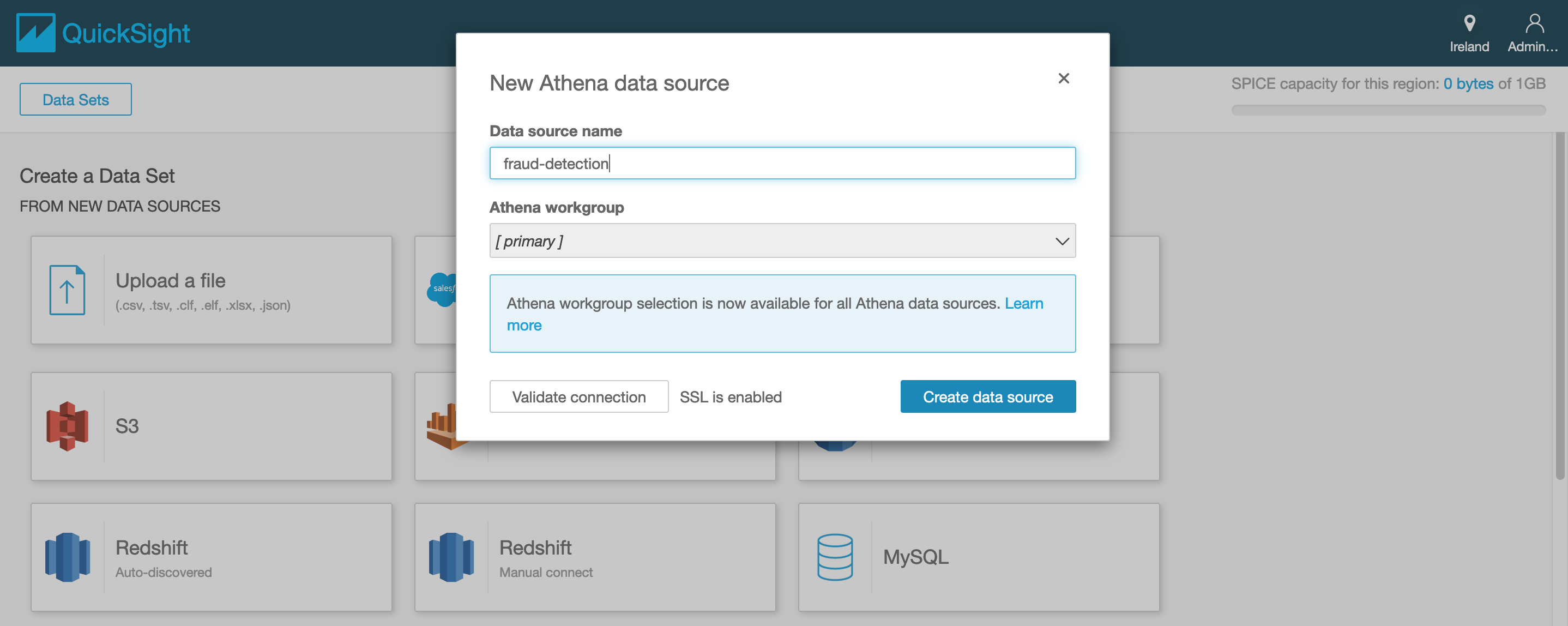Click the partially hidden Salesforce cloud icon
The height and width of the screenshot is (626, 1568).
click(x=442, y=289)
